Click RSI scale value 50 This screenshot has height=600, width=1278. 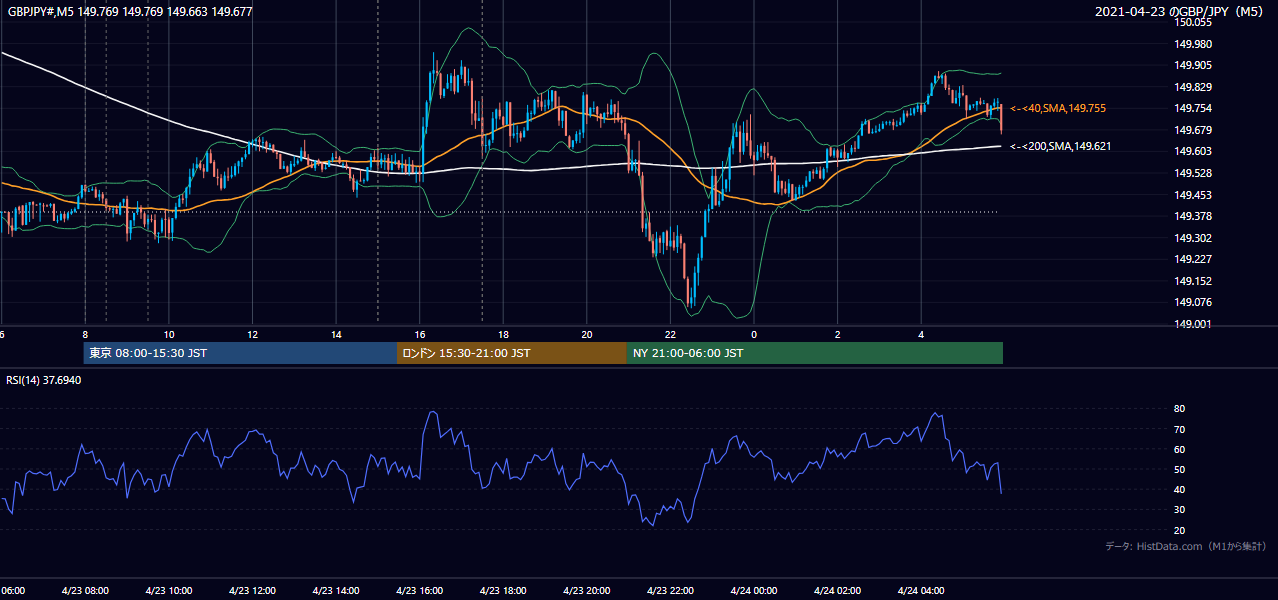coord(1179,469)
